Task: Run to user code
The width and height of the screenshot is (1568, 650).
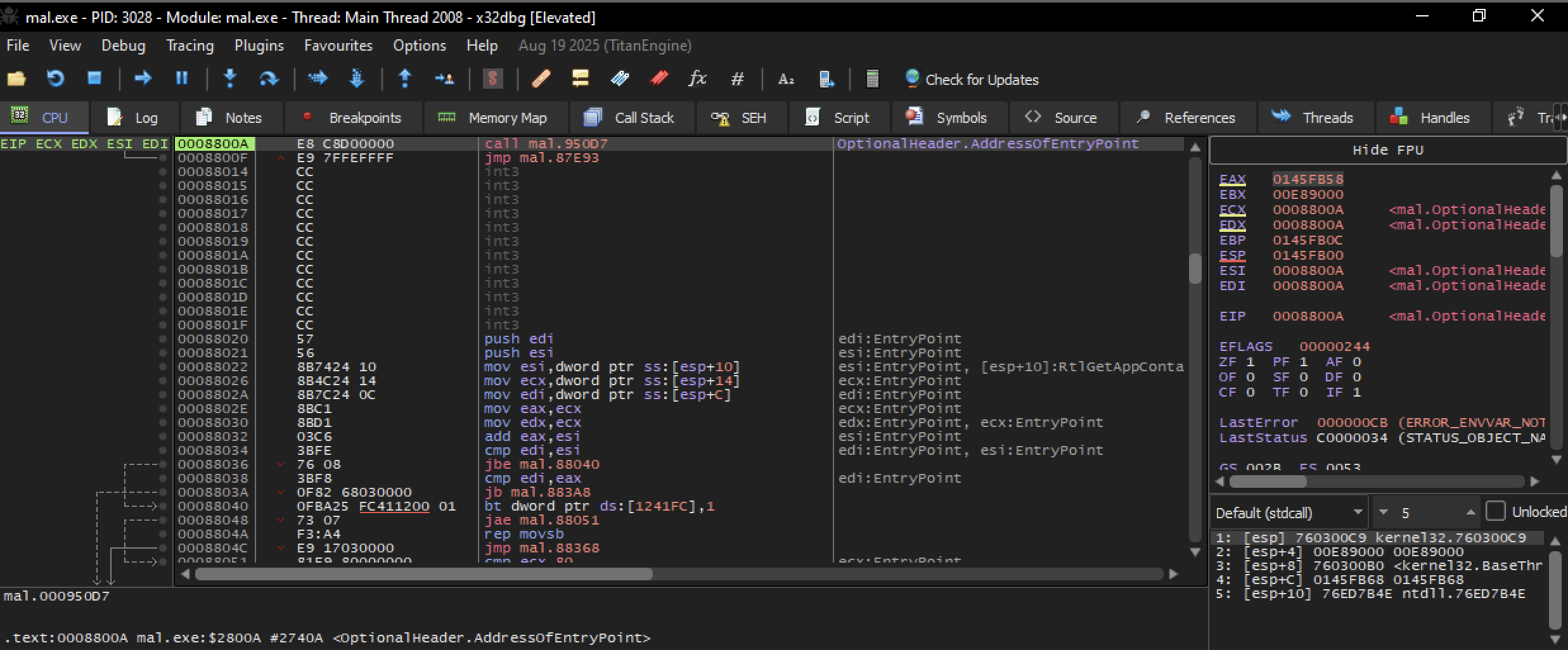Action: point(444,79)
